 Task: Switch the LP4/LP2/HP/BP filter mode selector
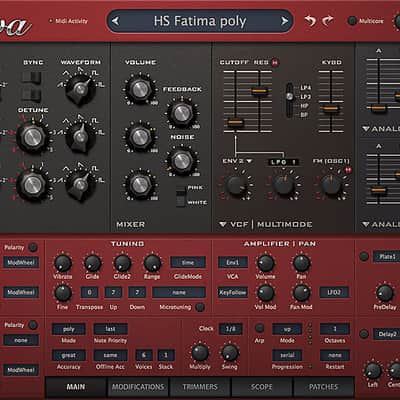(x=290, y=100)
